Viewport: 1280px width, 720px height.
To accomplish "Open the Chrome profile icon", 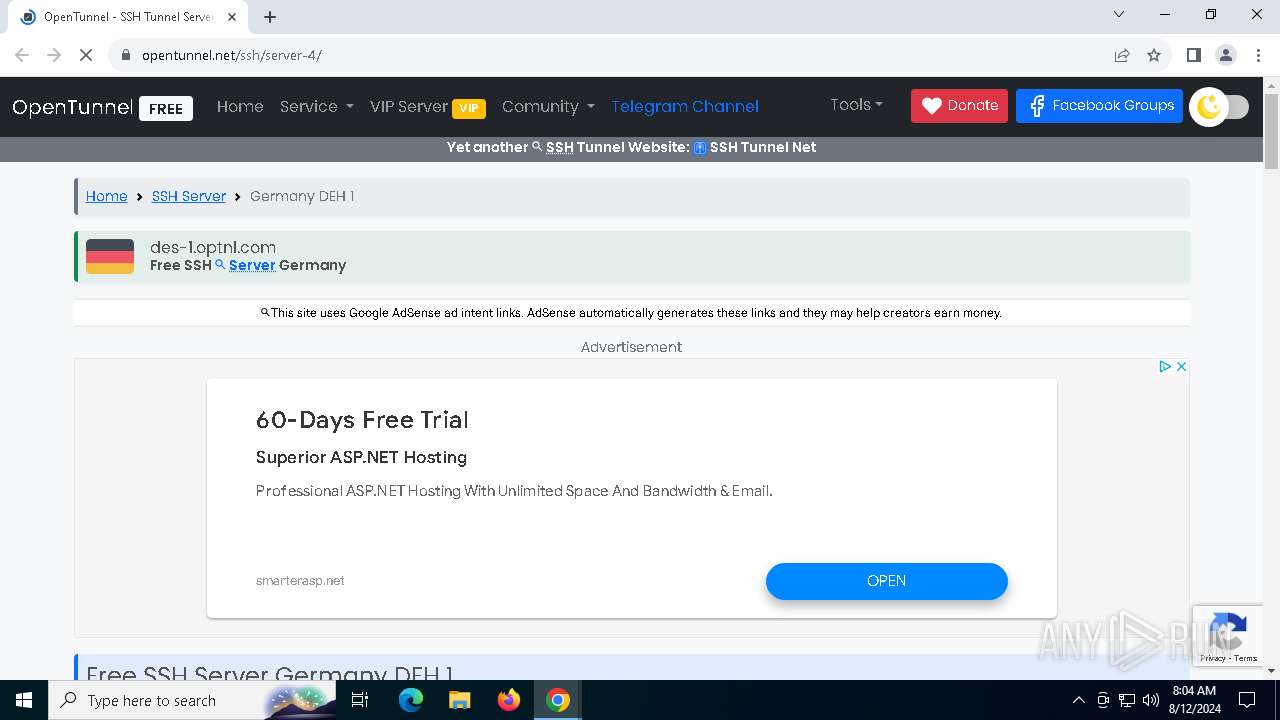I will (x=1226, y=55).
